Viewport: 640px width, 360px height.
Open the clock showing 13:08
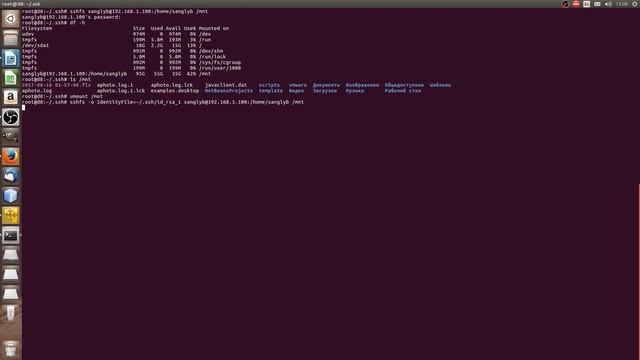coord(622,4)
